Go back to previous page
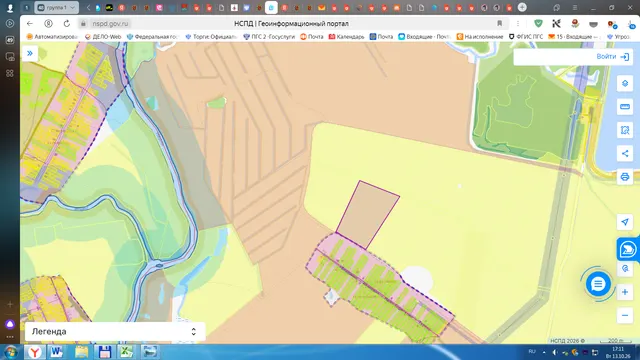The height and width of the screenshot is (360, 640). click(29, 24)
